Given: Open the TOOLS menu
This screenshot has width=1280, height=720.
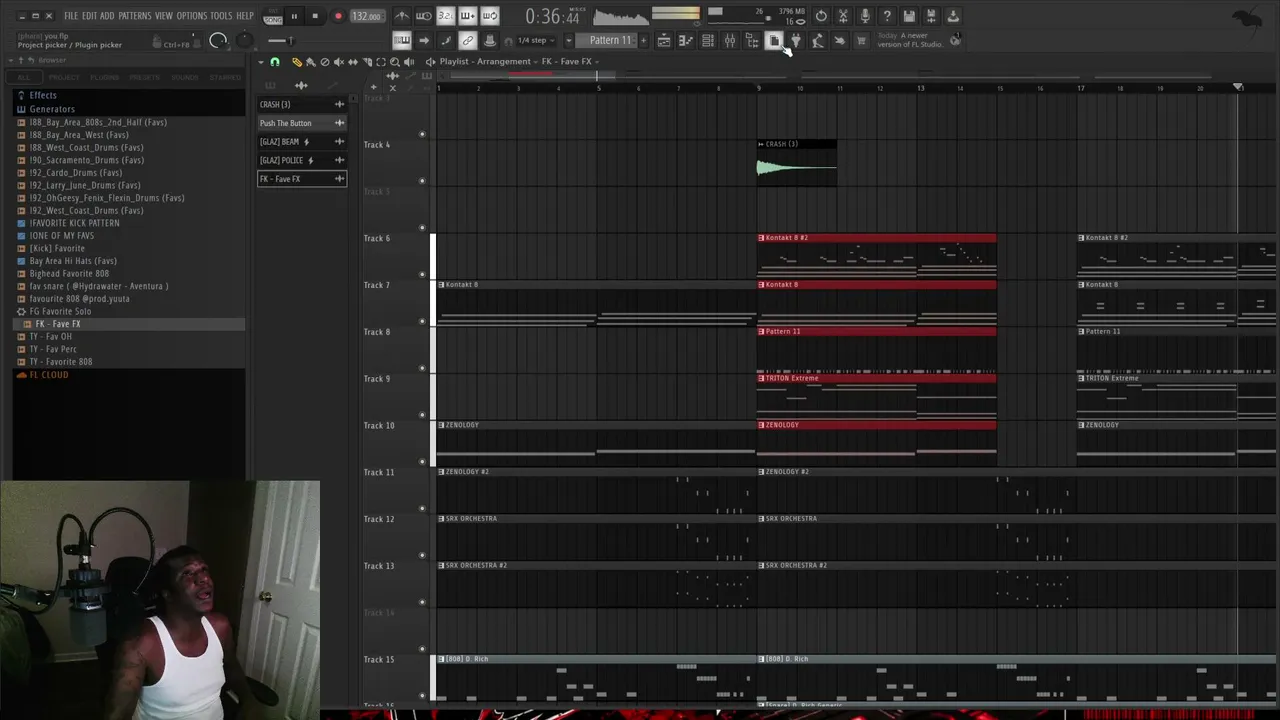Looking at the screenshot, I should 221,16.
